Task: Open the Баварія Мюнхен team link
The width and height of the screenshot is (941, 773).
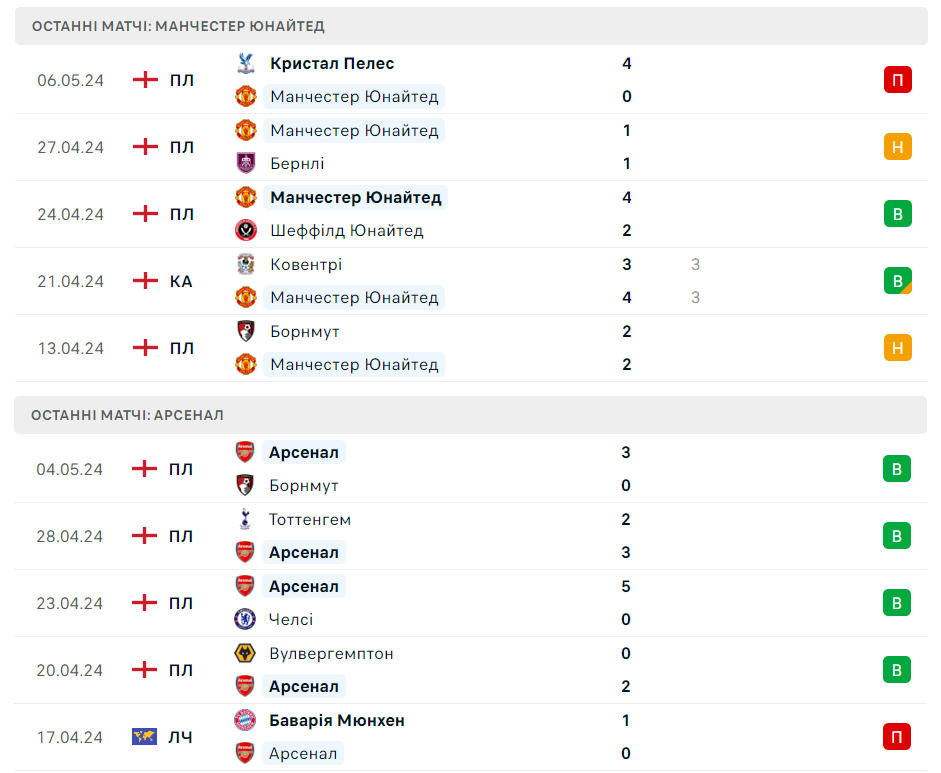Action: pos(337,720)
